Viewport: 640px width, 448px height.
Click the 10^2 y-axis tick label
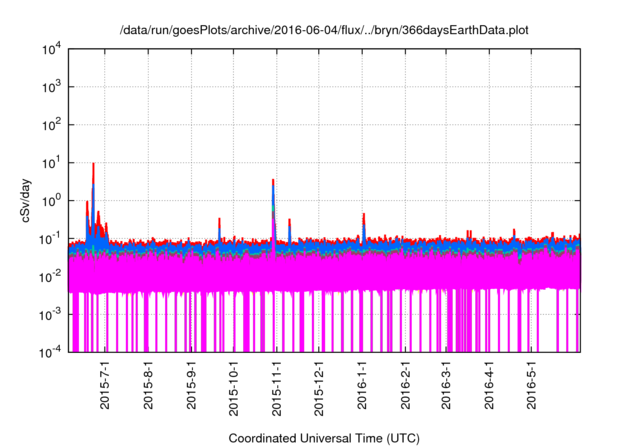point(51,125)
